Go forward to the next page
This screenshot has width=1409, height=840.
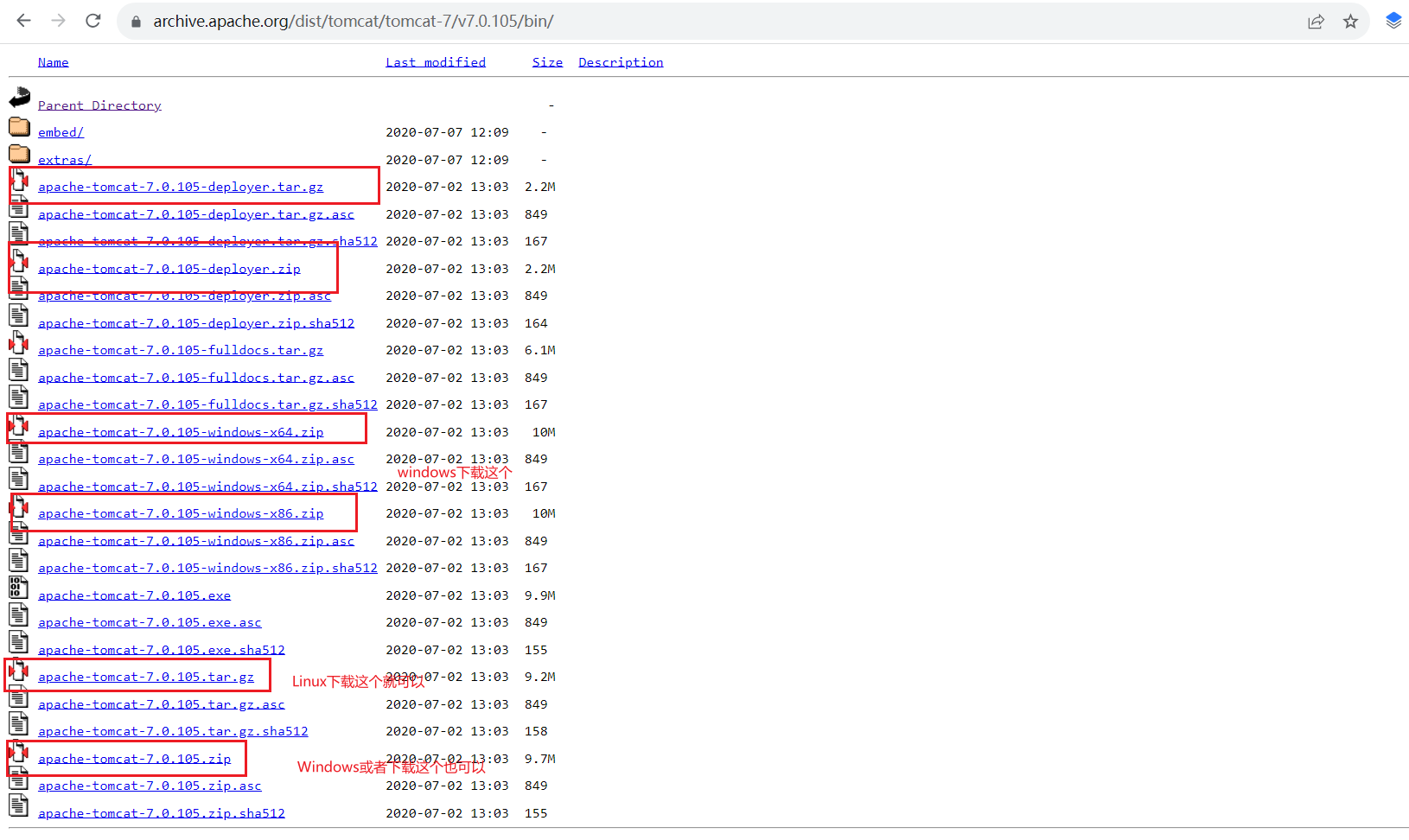tap(58, 21)
